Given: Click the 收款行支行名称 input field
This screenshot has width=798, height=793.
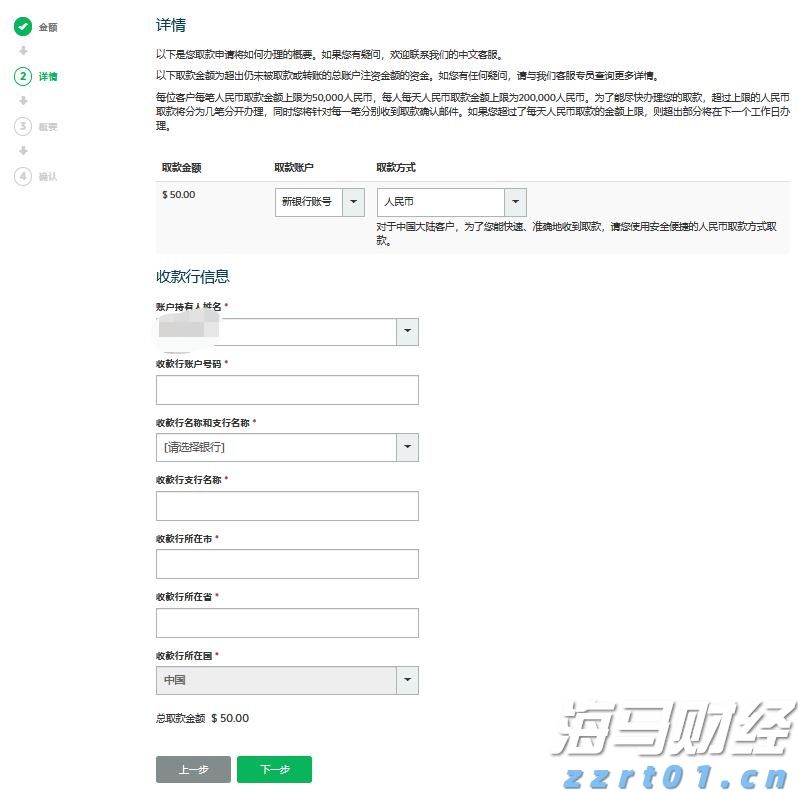Looking at the screenshot, I should (x=287, y=506).
